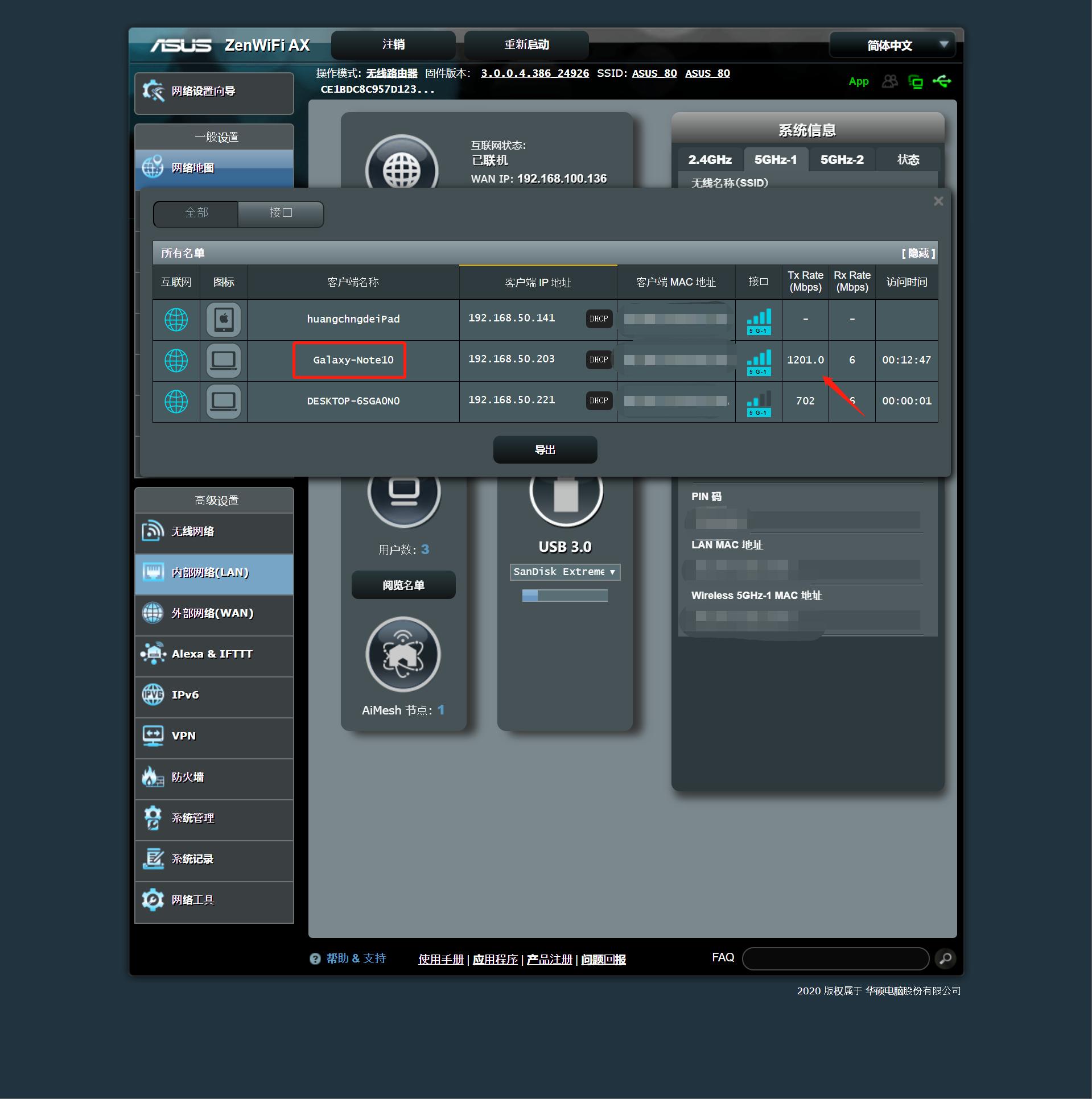Click the VPN sidebar icon

click(x=153, y=736)
